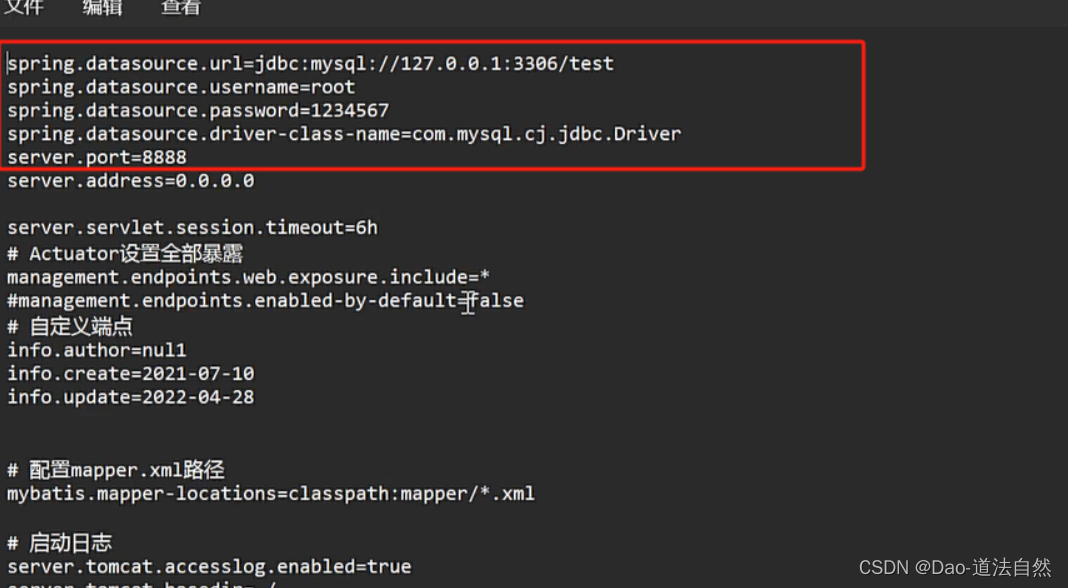Select the session timeout 6h setting line

tap(190, 227)
